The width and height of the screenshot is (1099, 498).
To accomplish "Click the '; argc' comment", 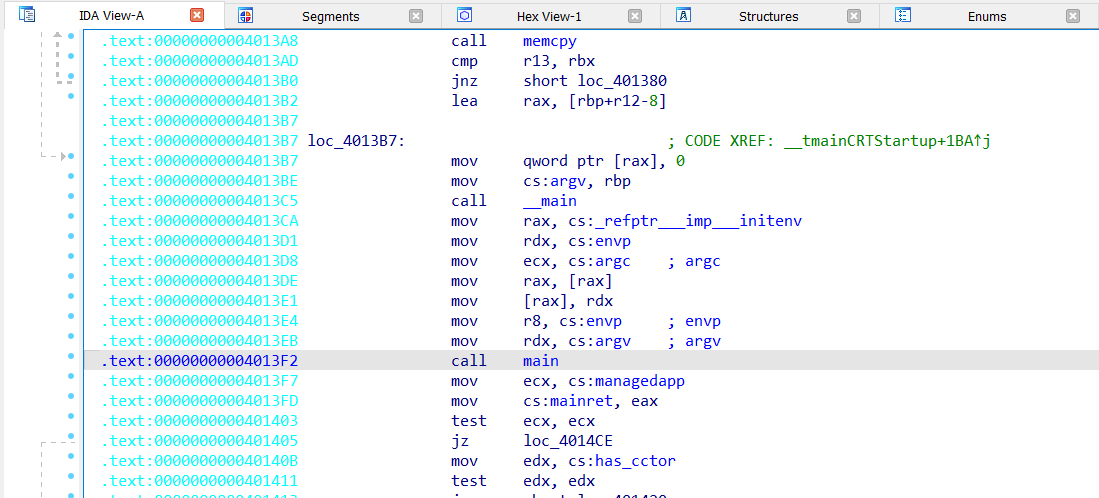I will click(694, 261).
